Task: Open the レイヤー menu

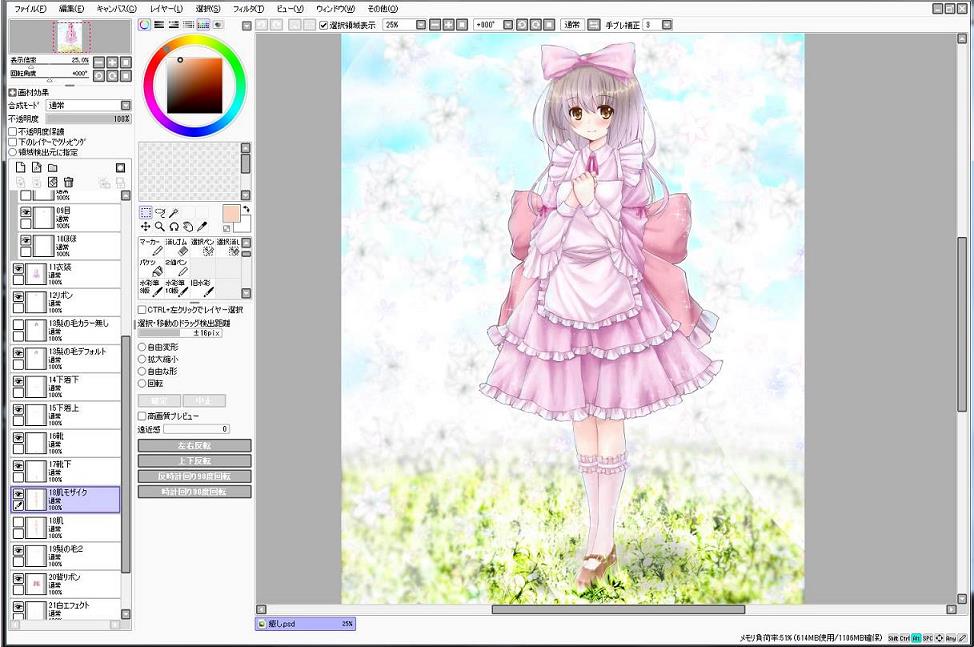Action: click(165, 8)
